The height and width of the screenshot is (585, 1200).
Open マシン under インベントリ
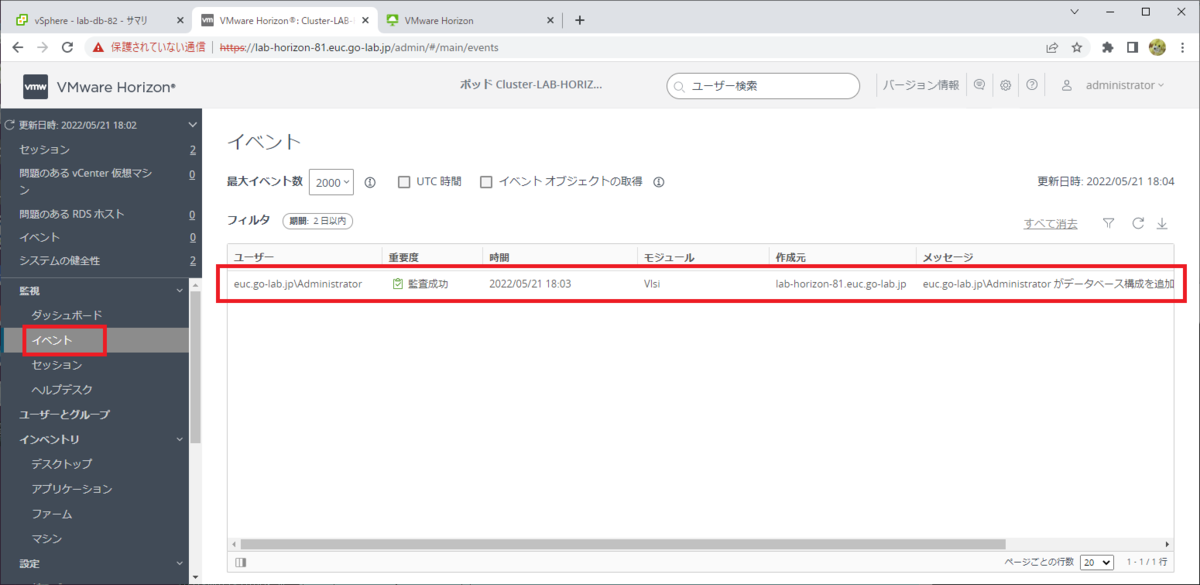46,539
